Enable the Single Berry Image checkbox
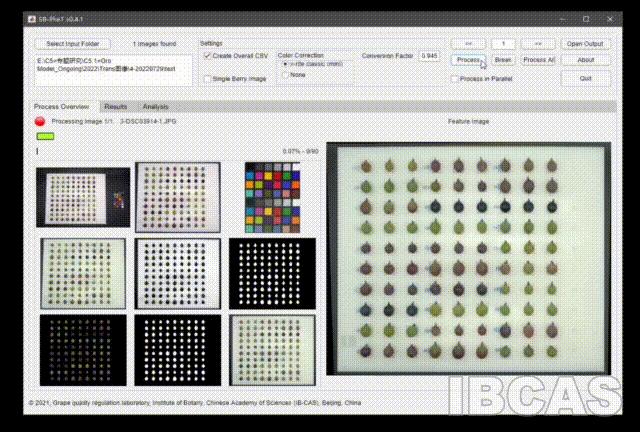Viewport: 640px width, 432px height. (x=208, y=78)
